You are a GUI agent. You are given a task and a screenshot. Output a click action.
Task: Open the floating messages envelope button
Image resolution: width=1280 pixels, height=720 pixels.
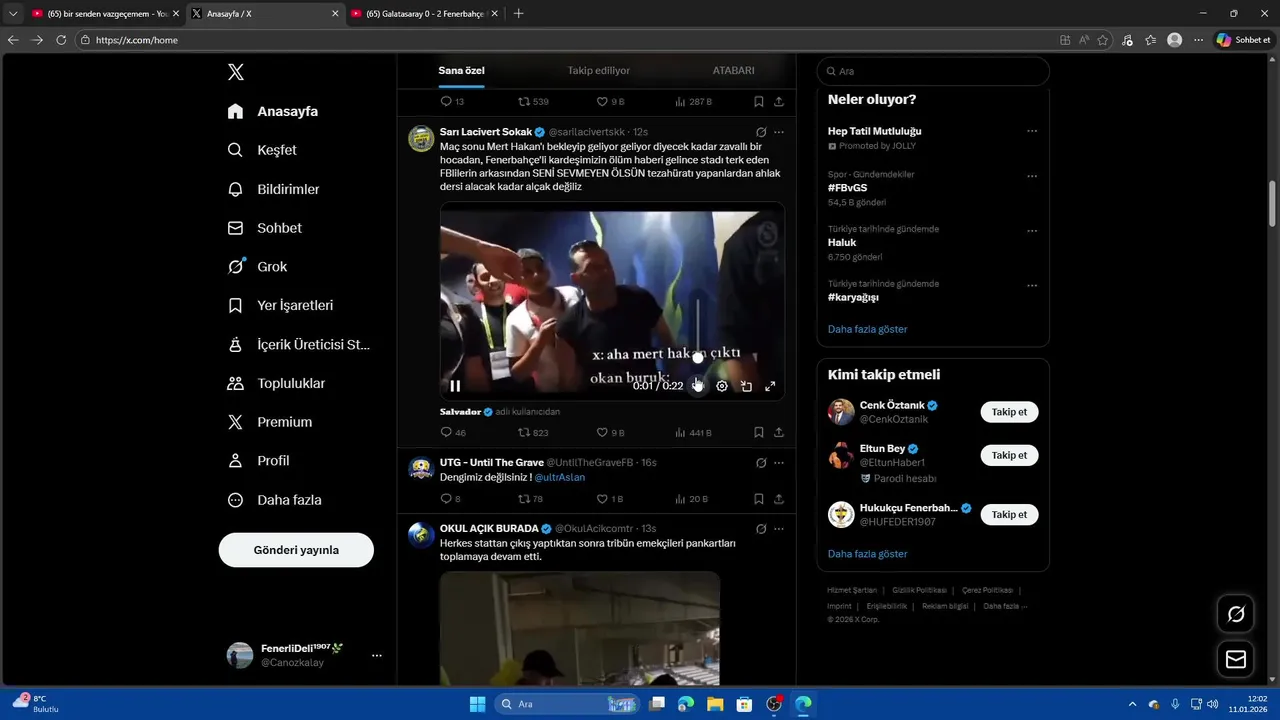1236,659
